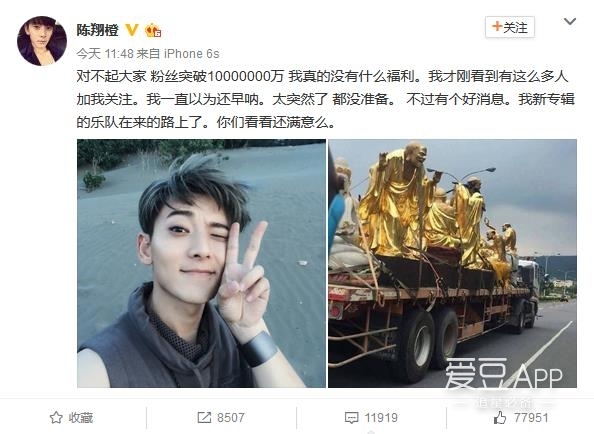Click the repost share icon

point(204,418)
